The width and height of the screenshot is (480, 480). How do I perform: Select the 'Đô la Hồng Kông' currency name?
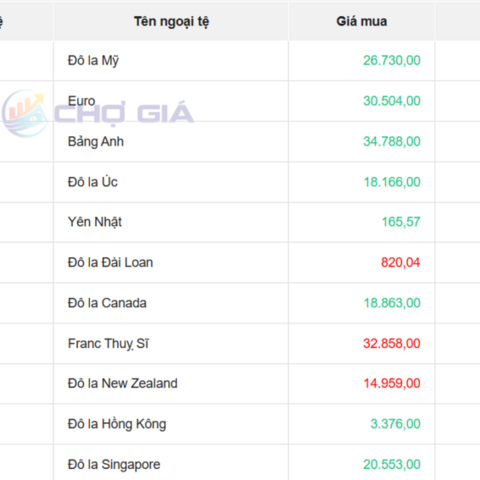click(x=117, y=424)
